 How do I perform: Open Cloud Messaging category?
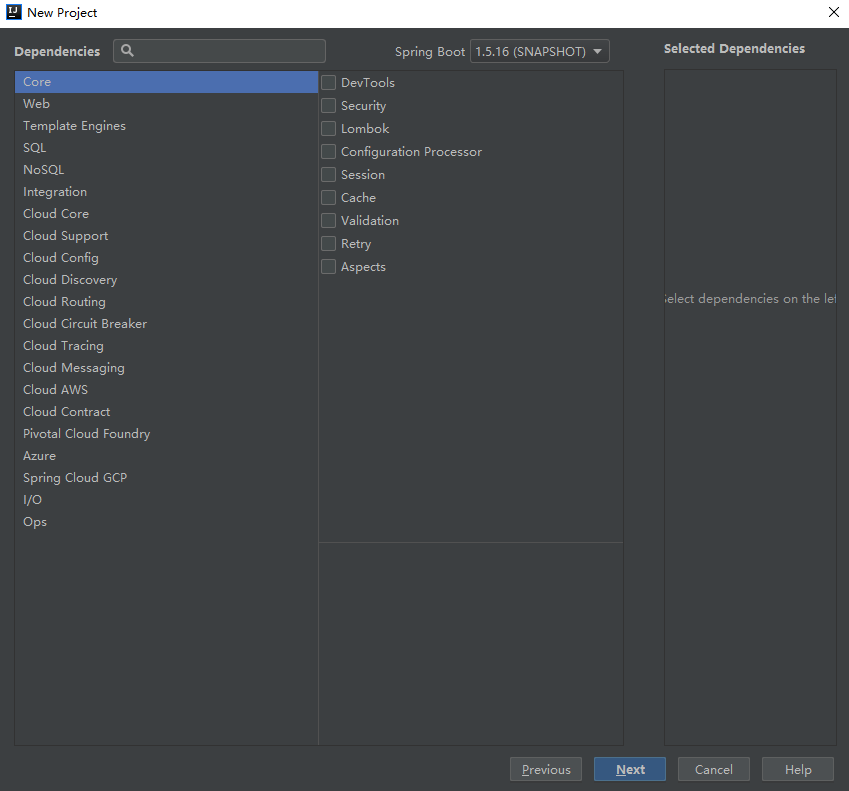pos(166,368)
